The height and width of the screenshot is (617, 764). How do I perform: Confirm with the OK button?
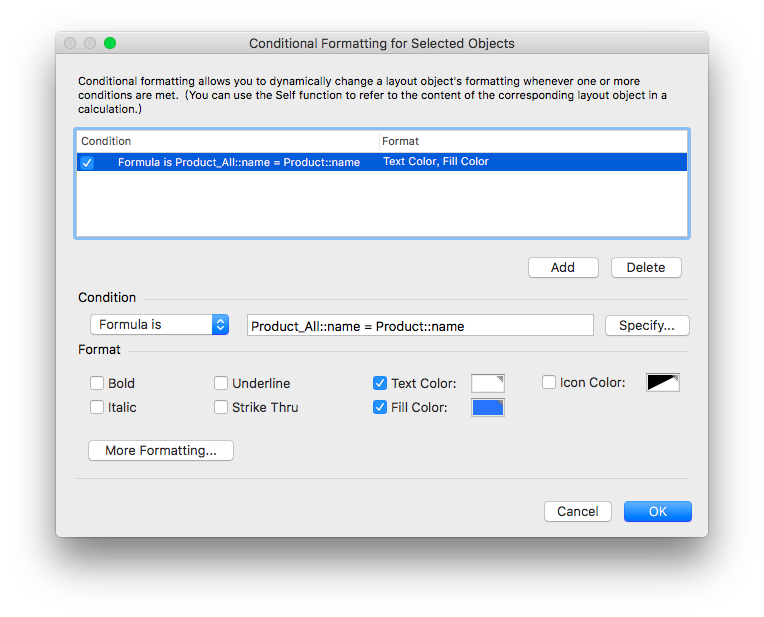(658, 511)
